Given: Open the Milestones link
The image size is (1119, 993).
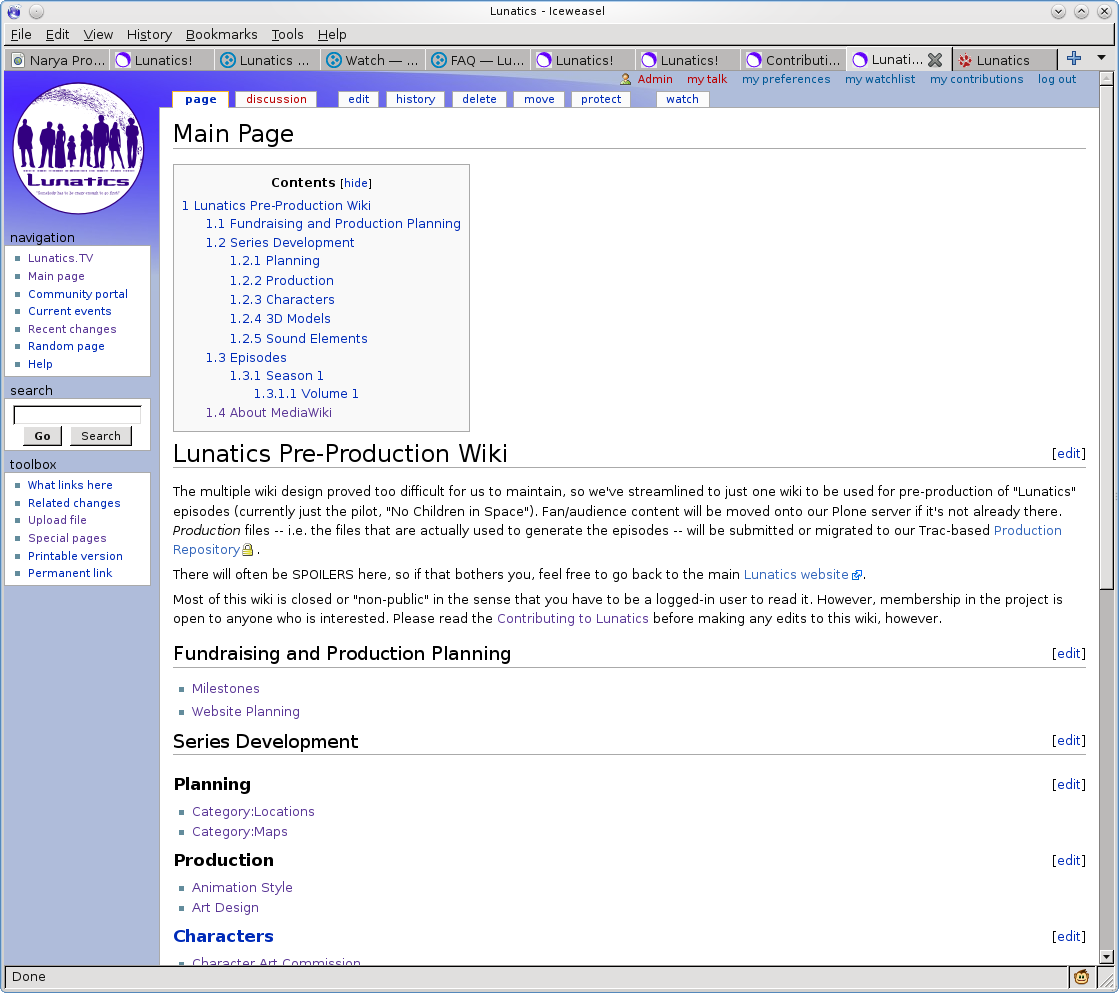Looking at the screenshot, I should [x=225, y=689].
